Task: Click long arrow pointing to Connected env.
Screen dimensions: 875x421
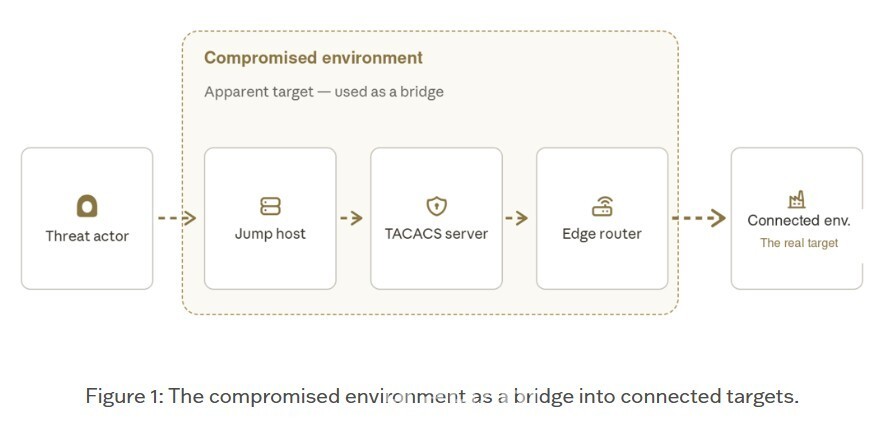Action: (699, 218)
